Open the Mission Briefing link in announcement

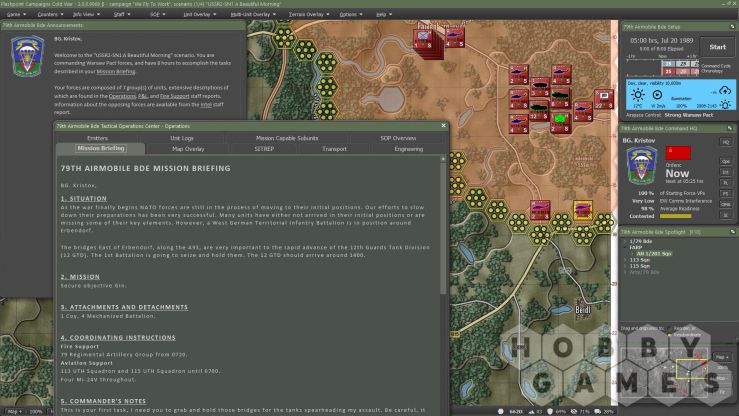[116, 72]
